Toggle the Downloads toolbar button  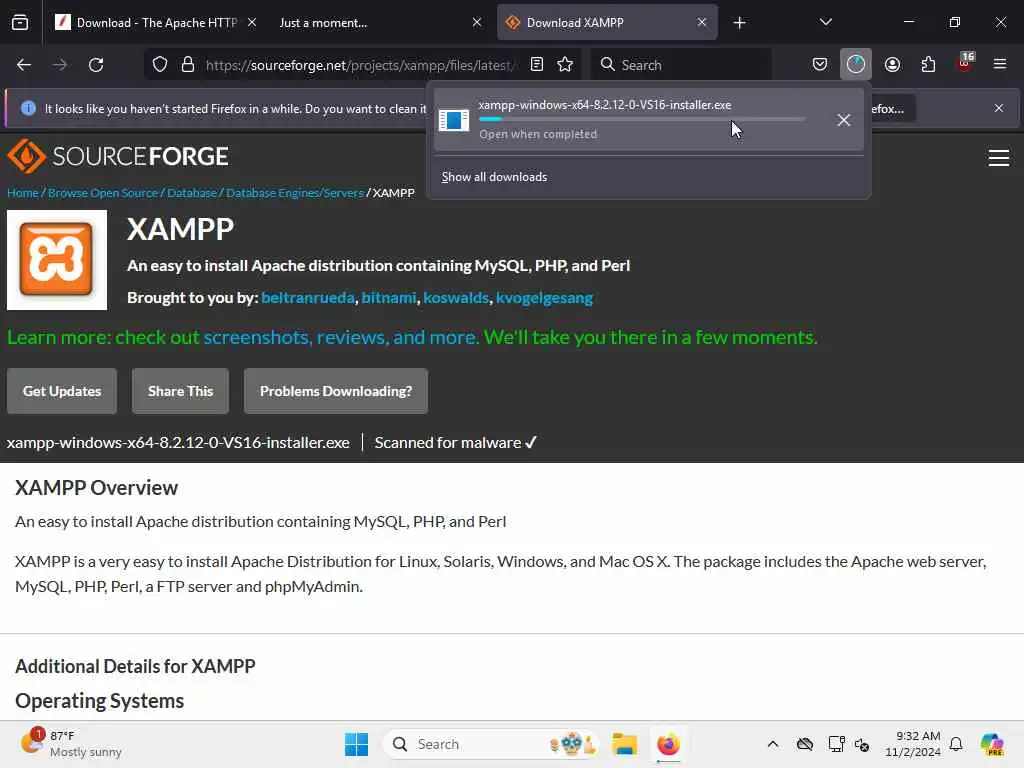856,64
